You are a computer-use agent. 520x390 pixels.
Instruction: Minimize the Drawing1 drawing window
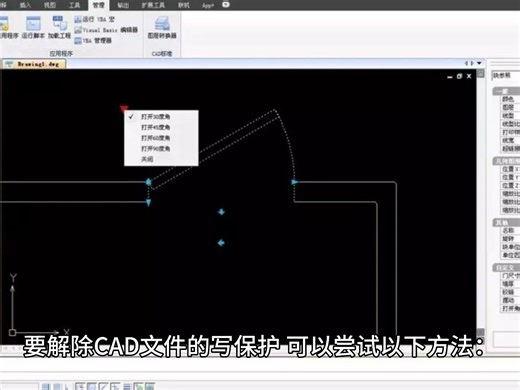450,77
